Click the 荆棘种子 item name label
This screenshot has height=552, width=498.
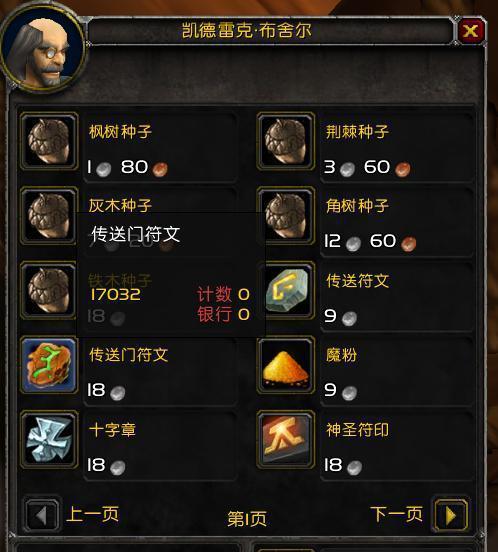coord(357,132)
